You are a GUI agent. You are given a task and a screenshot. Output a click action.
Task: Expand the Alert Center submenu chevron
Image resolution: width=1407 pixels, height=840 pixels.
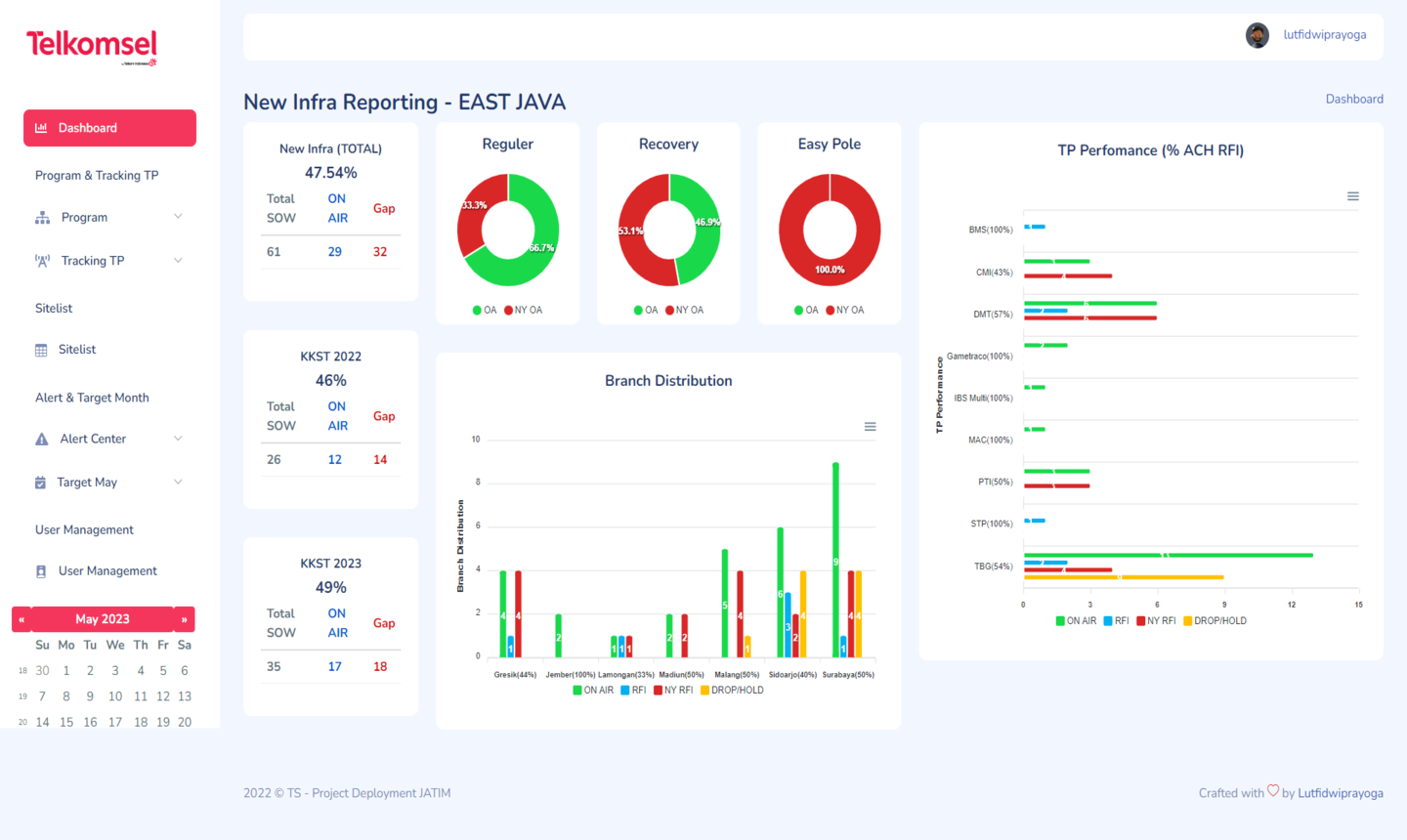click(x=178, y=439)
